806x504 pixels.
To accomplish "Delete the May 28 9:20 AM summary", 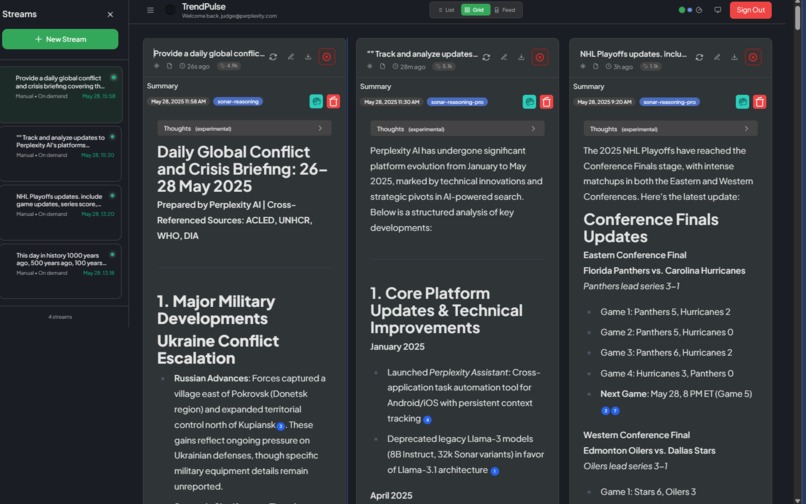I will [760, 102].
